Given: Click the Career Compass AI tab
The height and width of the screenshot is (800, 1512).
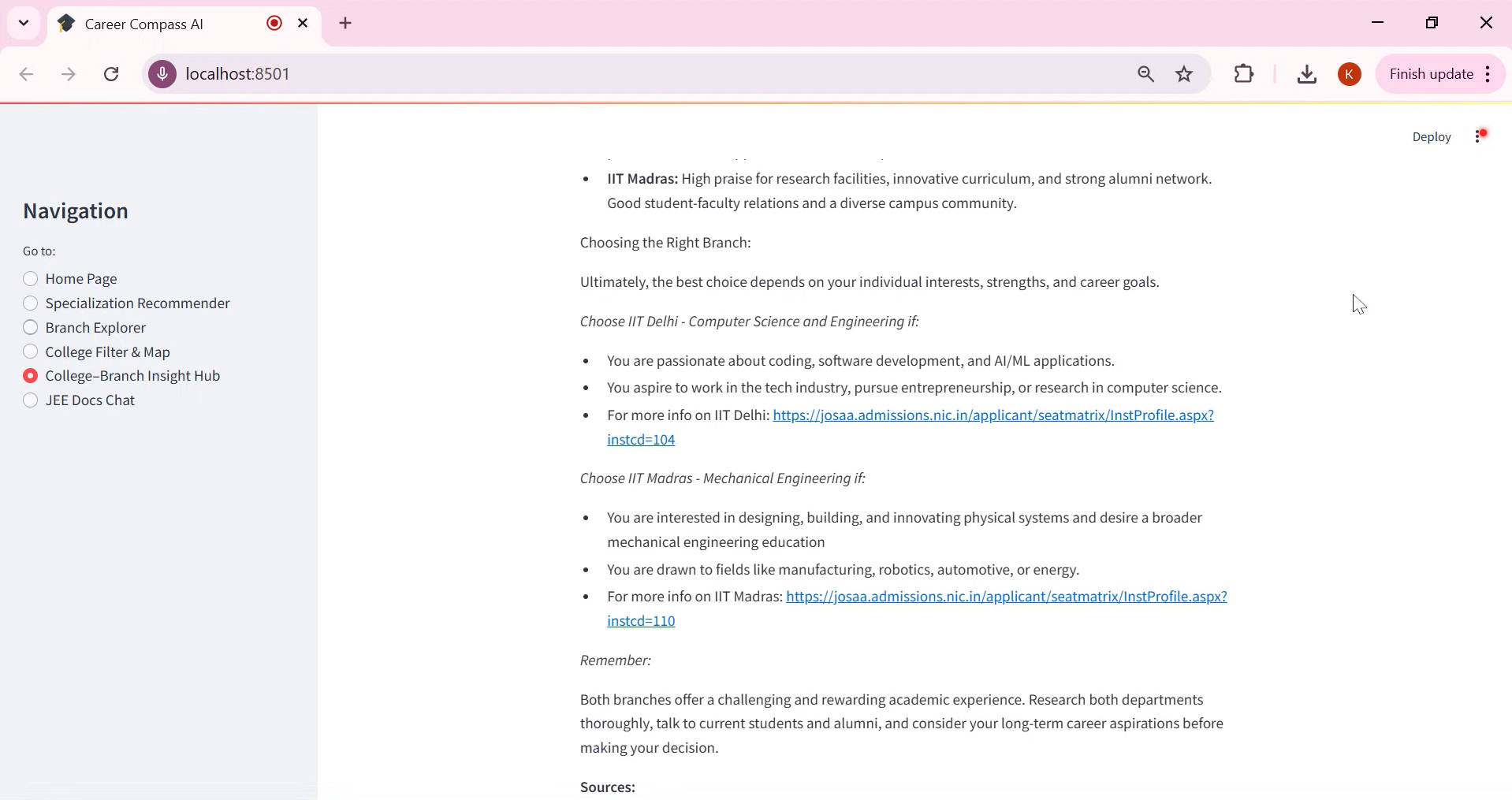Looking at the screenshot, I should (x=185, y=24).
